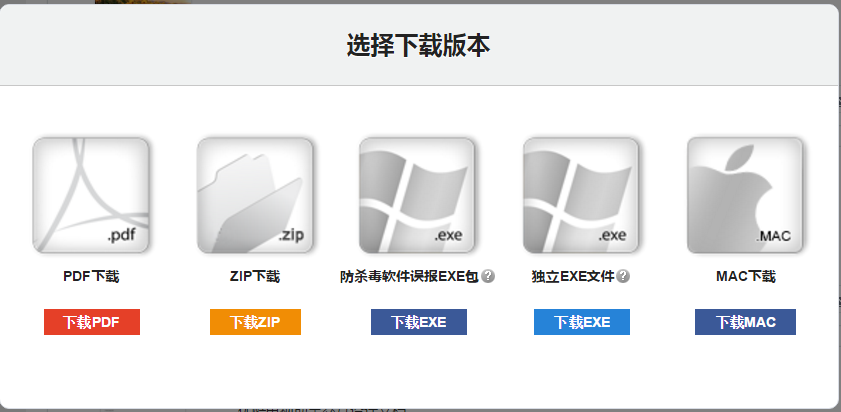Click the PDF下载 label
Image resolution: width=841 pixels, height=412 pixels.
point(91,277)
